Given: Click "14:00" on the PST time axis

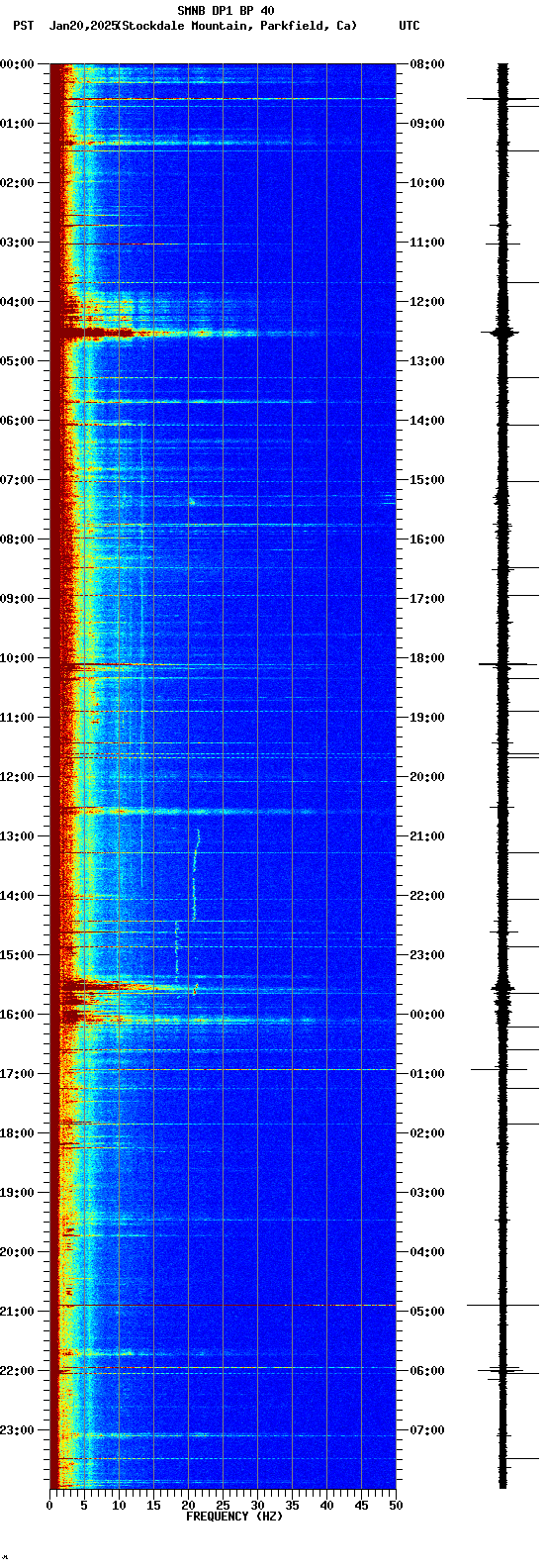Looking at the screenshot, I should coord(17,896).
